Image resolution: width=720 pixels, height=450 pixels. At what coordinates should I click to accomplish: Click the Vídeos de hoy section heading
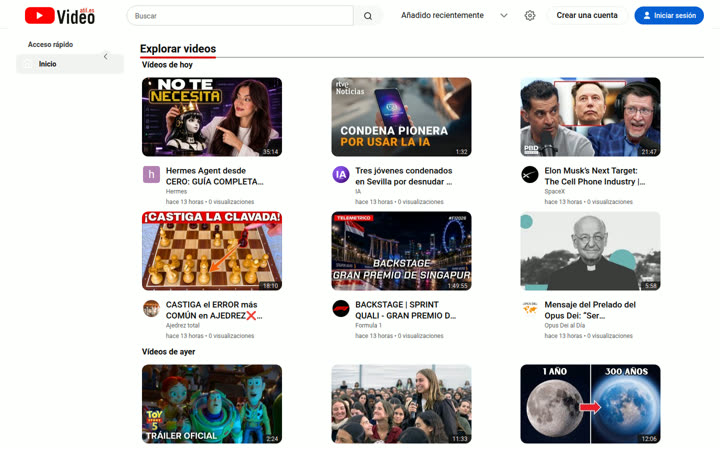click(x=167, y=65)
